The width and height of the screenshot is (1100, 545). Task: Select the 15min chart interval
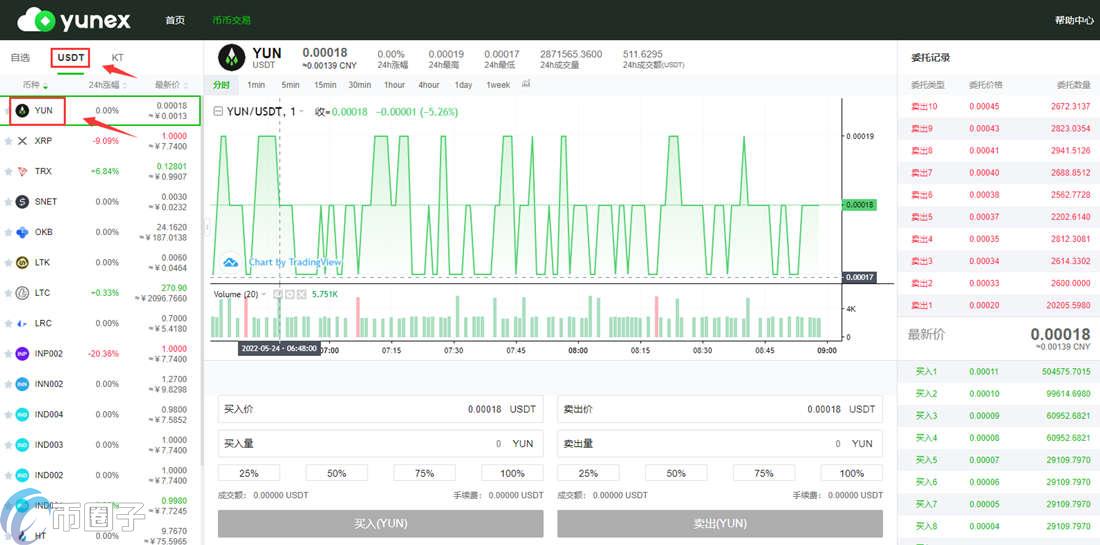(x=325, y=85)
